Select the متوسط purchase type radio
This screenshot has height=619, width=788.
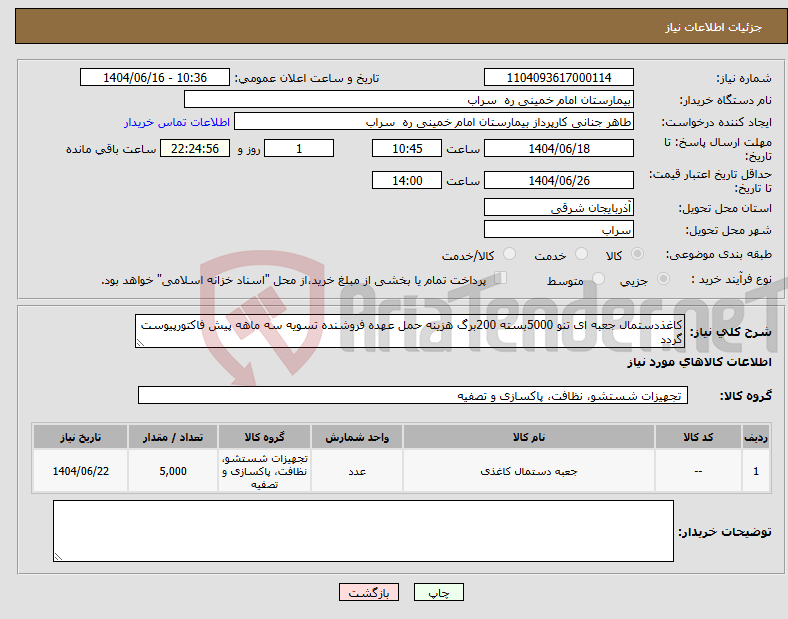point(598,279)
